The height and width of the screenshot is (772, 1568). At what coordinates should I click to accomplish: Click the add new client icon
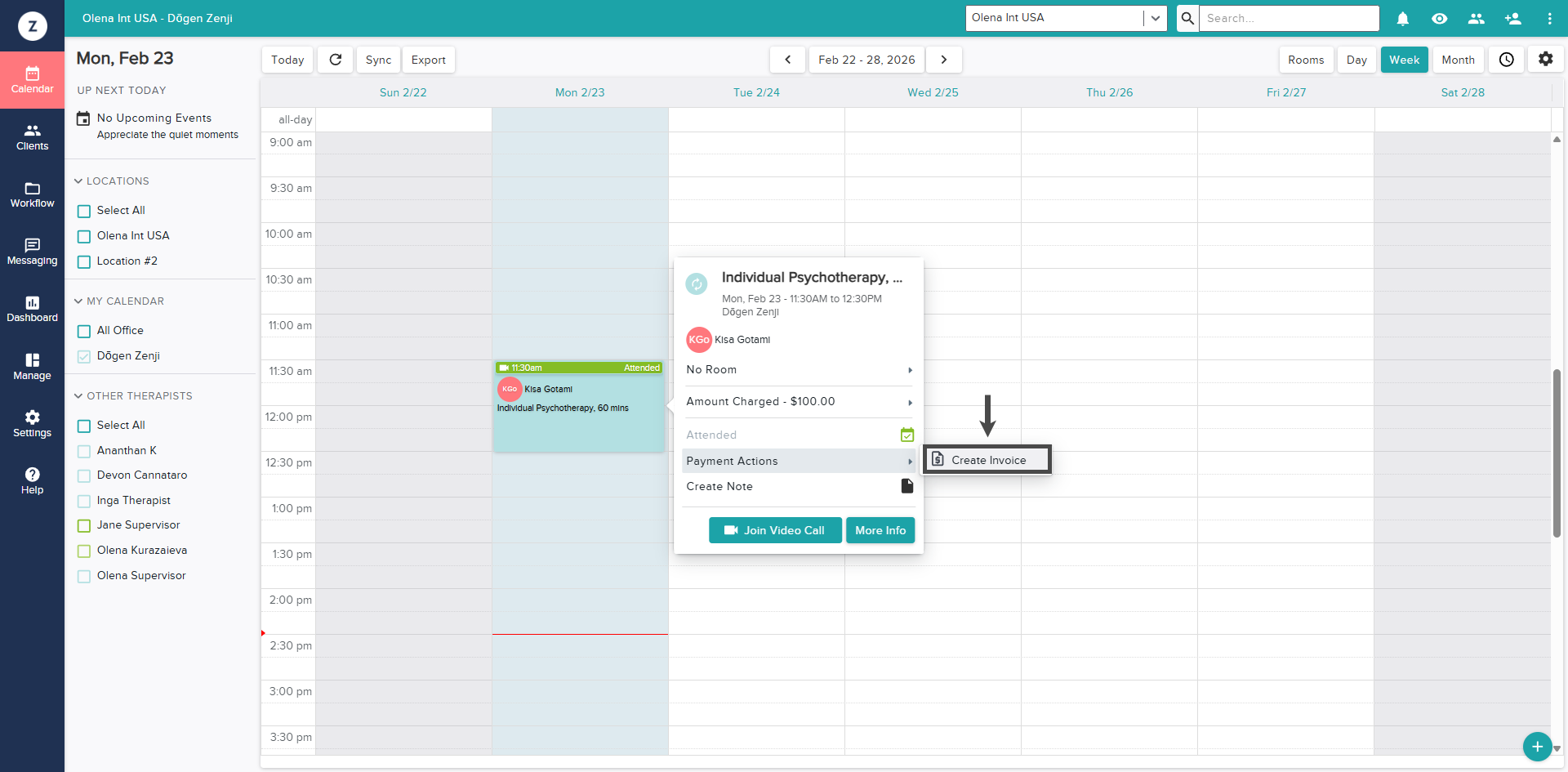click(1512, 18)
